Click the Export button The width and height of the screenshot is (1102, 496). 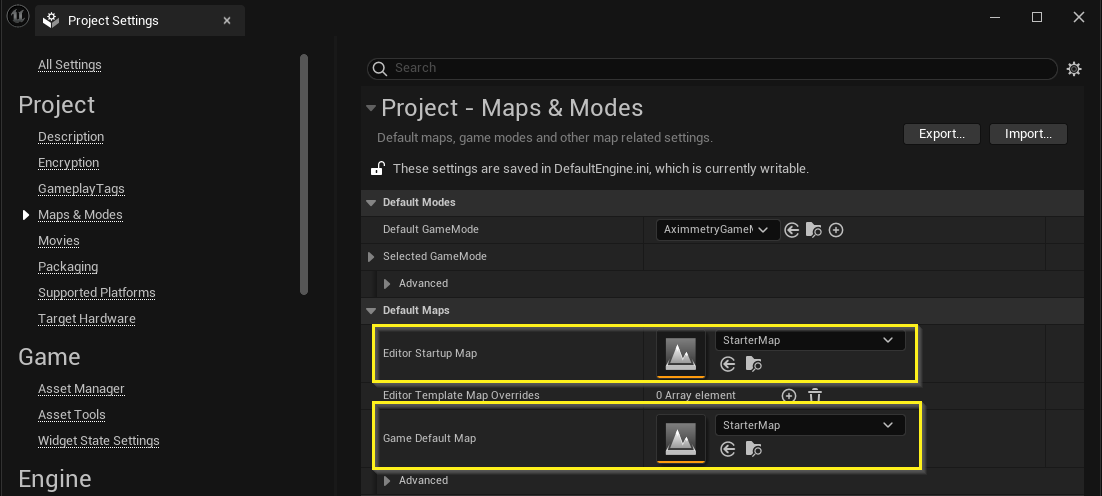point(941,134)
